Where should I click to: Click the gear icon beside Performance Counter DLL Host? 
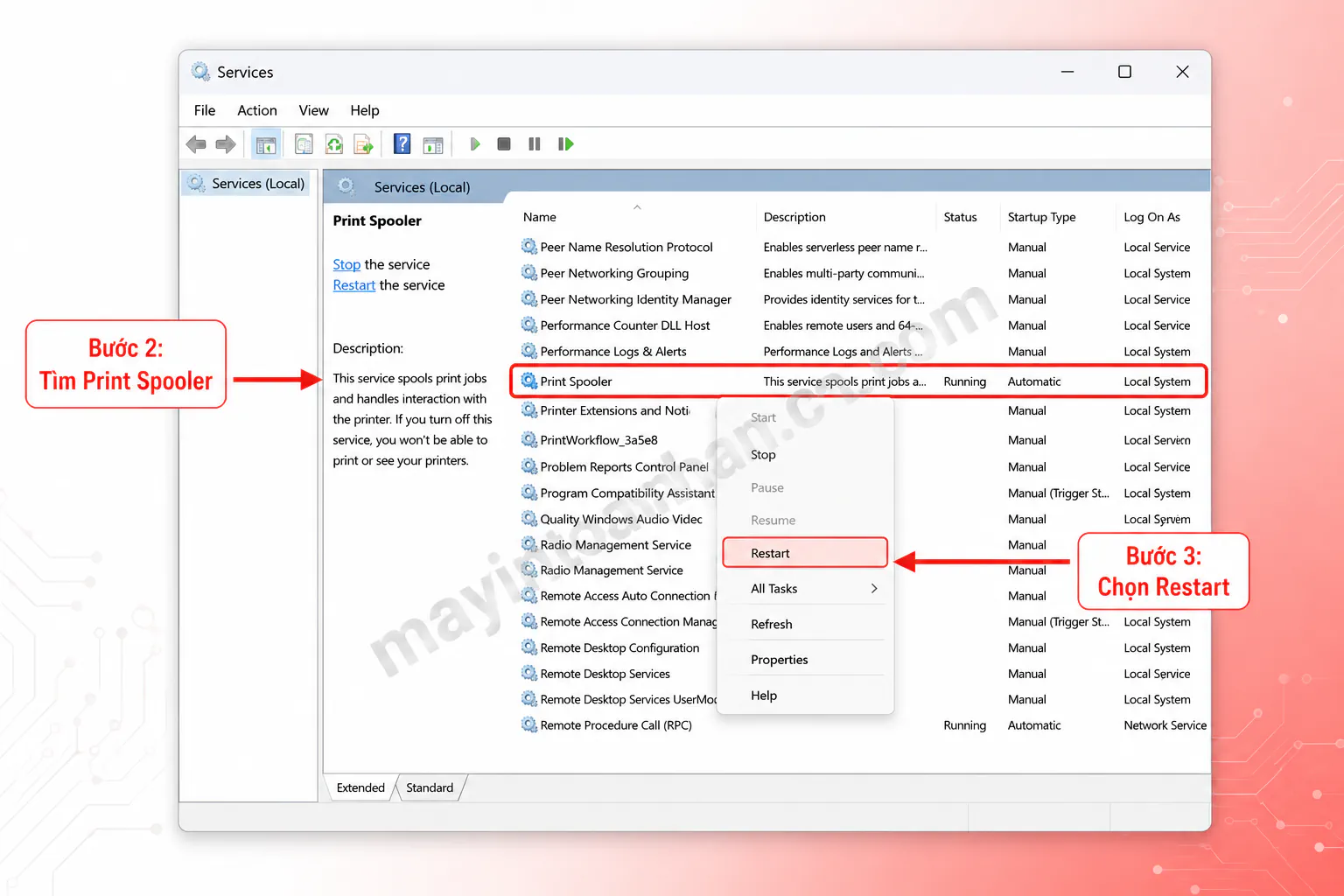[529, 325]
